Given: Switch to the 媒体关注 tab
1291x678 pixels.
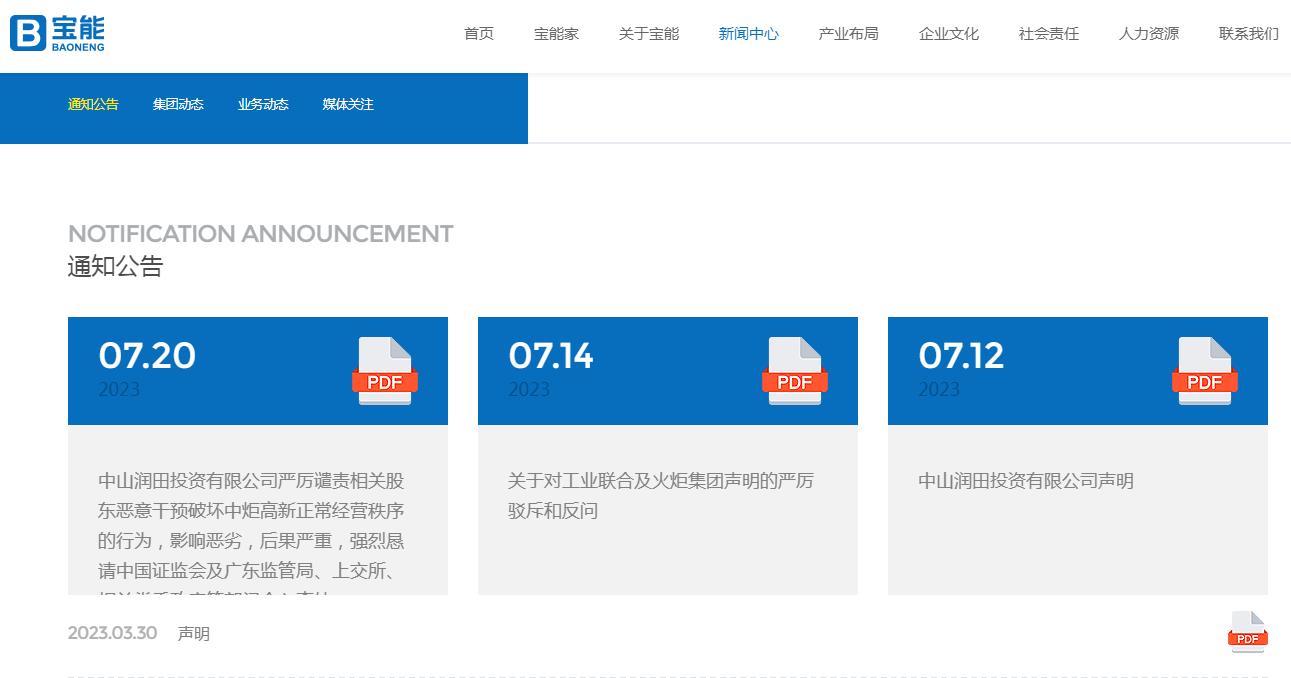Looking at the screenshot, I should pos(346,104).
